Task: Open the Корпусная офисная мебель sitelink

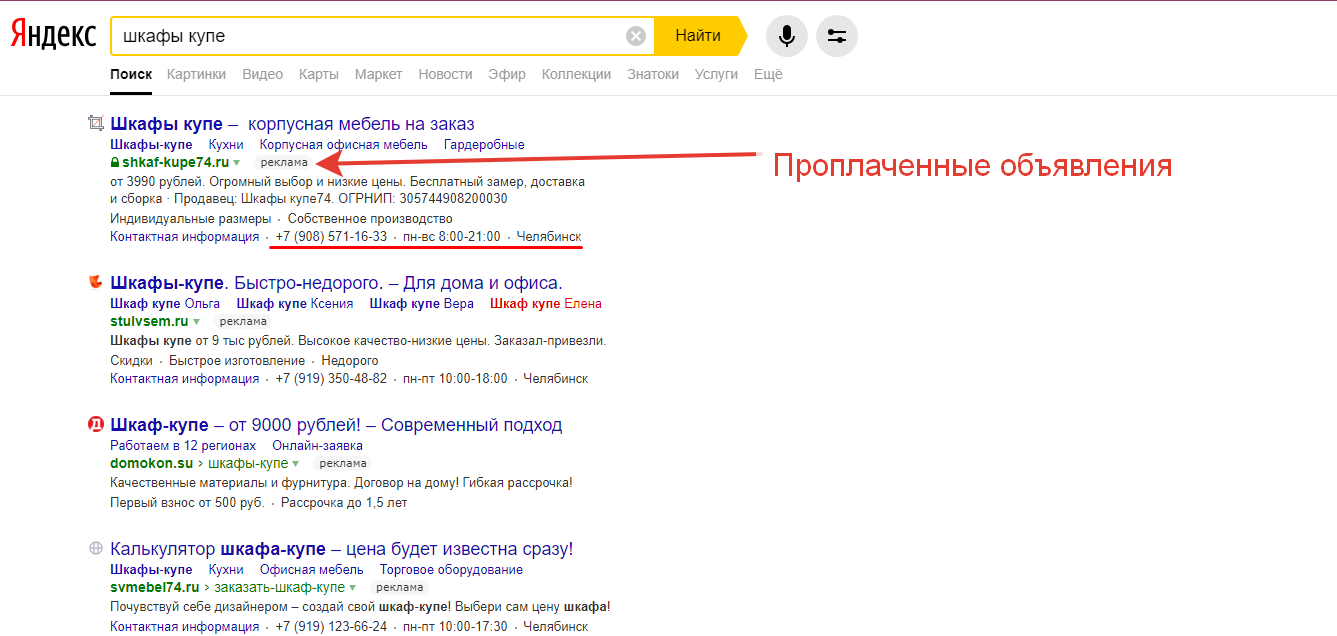Action: (343, 145)
